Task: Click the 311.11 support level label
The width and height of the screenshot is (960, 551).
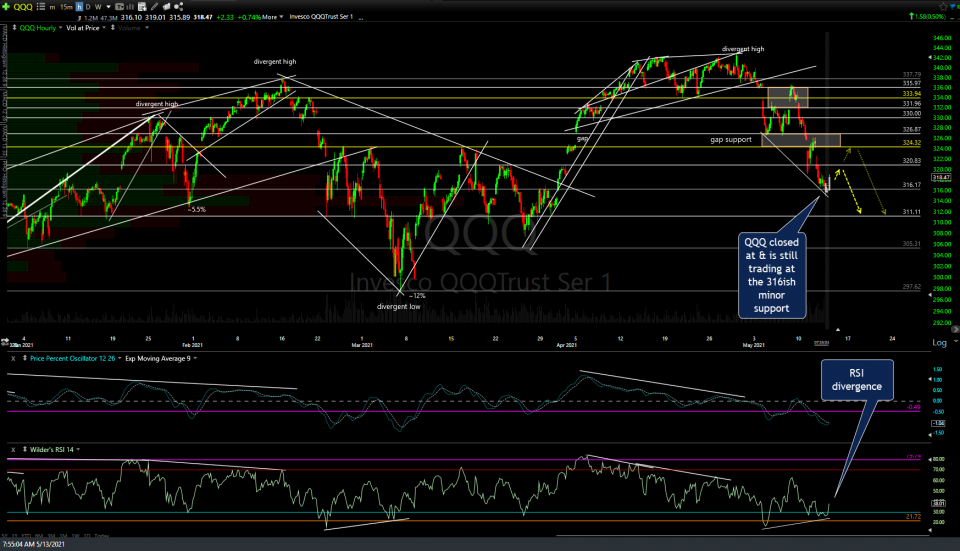Action: pos(912,212)
